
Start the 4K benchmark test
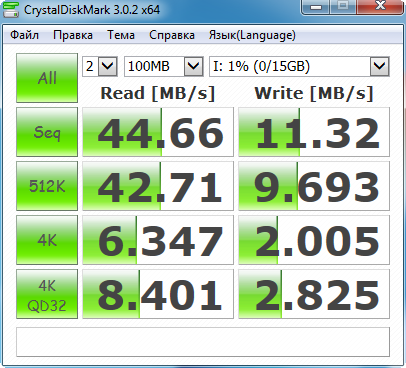coord(47,240)
